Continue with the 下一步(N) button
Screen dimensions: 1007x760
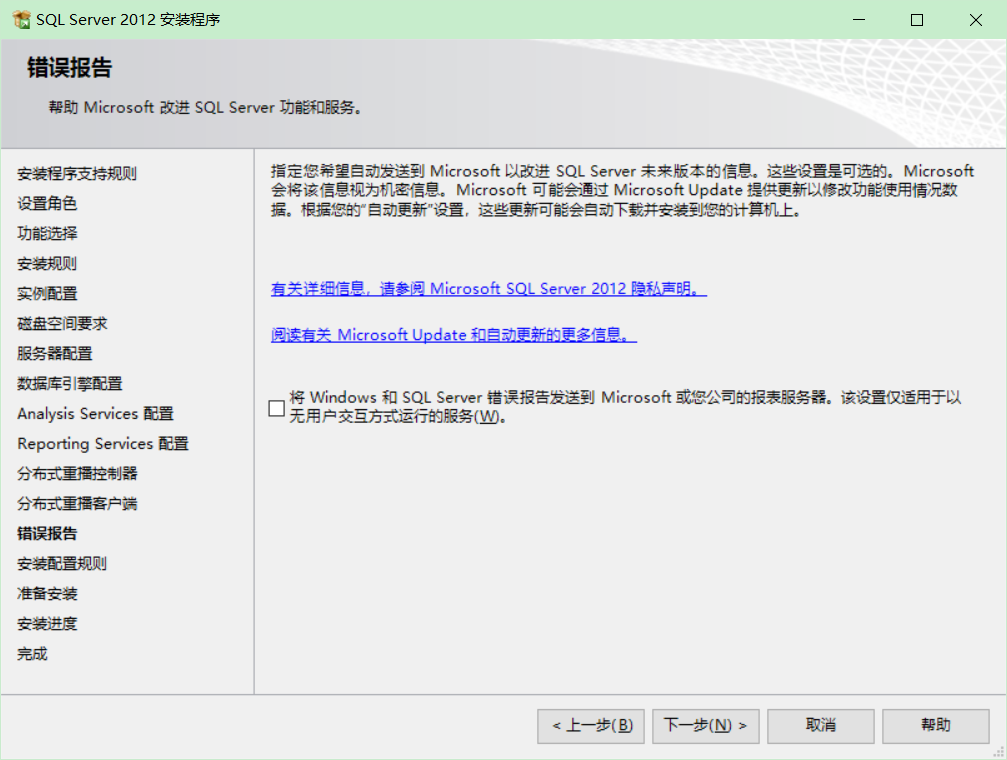pos(706,726)
